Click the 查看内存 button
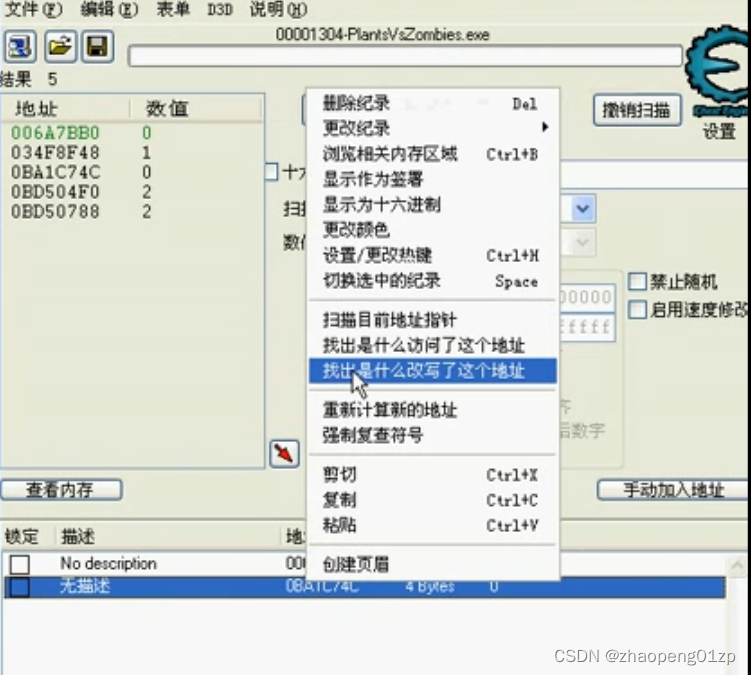The image size is (751, 675). point(61,490)
